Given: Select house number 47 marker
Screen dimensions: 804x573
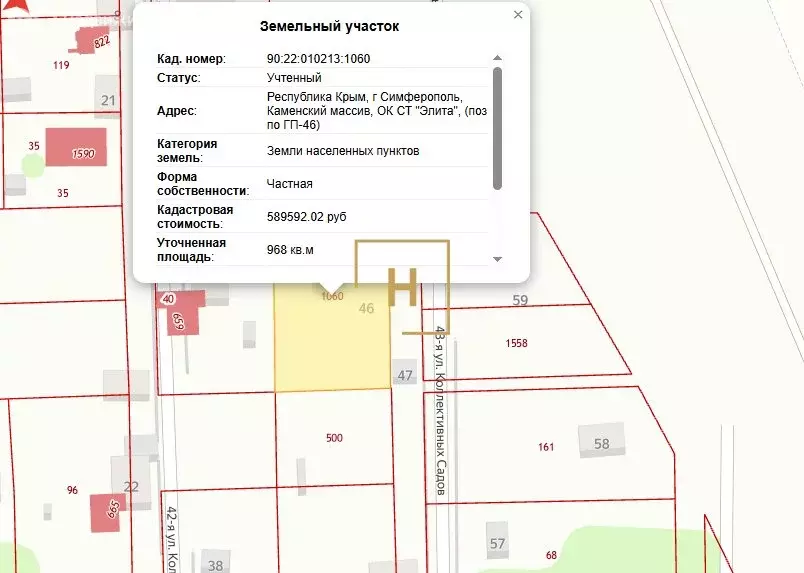Looking at the screenshot, I should click(x=405, y=375).
